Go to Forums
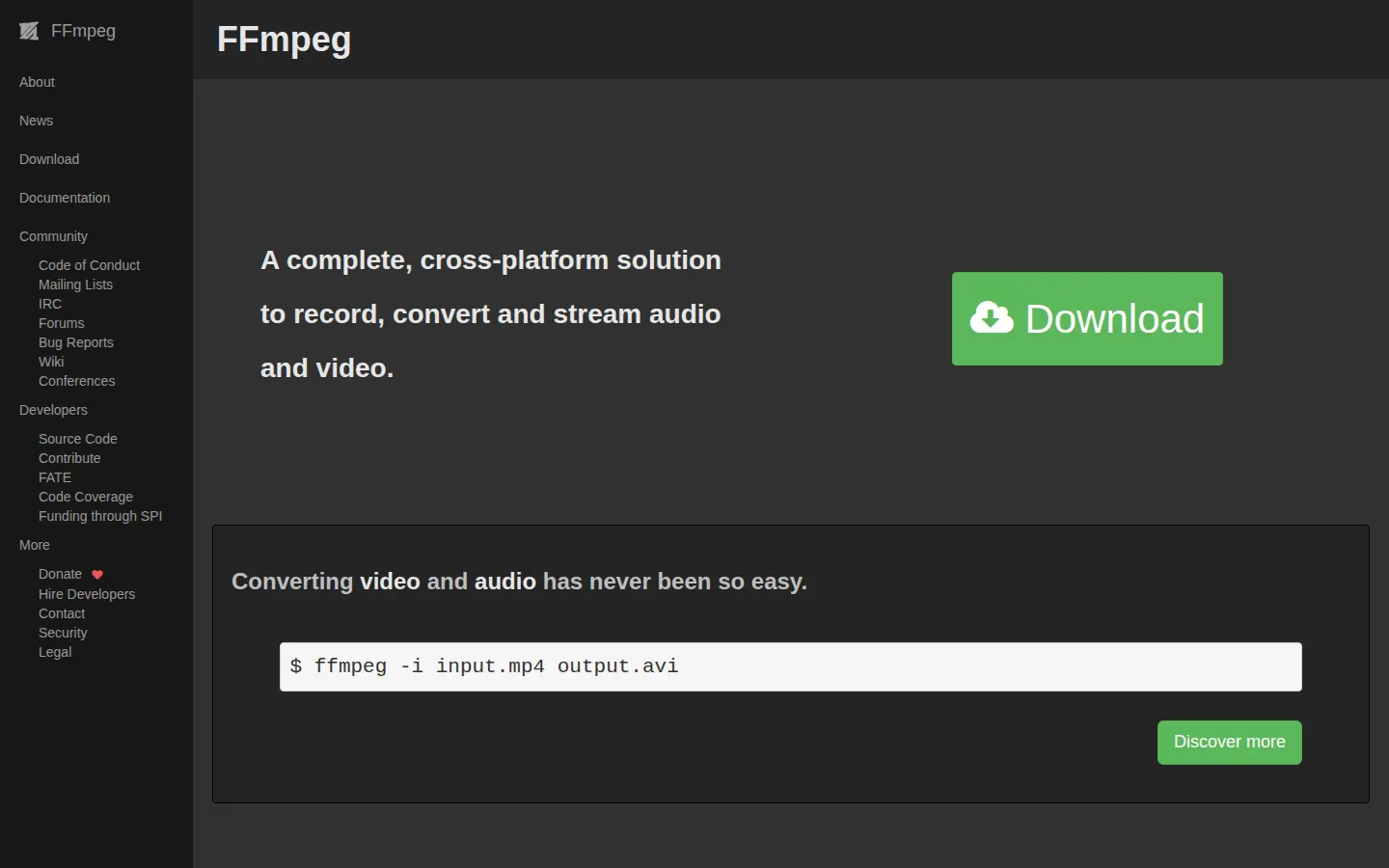 pyautogui.click(x=61, y=323)
